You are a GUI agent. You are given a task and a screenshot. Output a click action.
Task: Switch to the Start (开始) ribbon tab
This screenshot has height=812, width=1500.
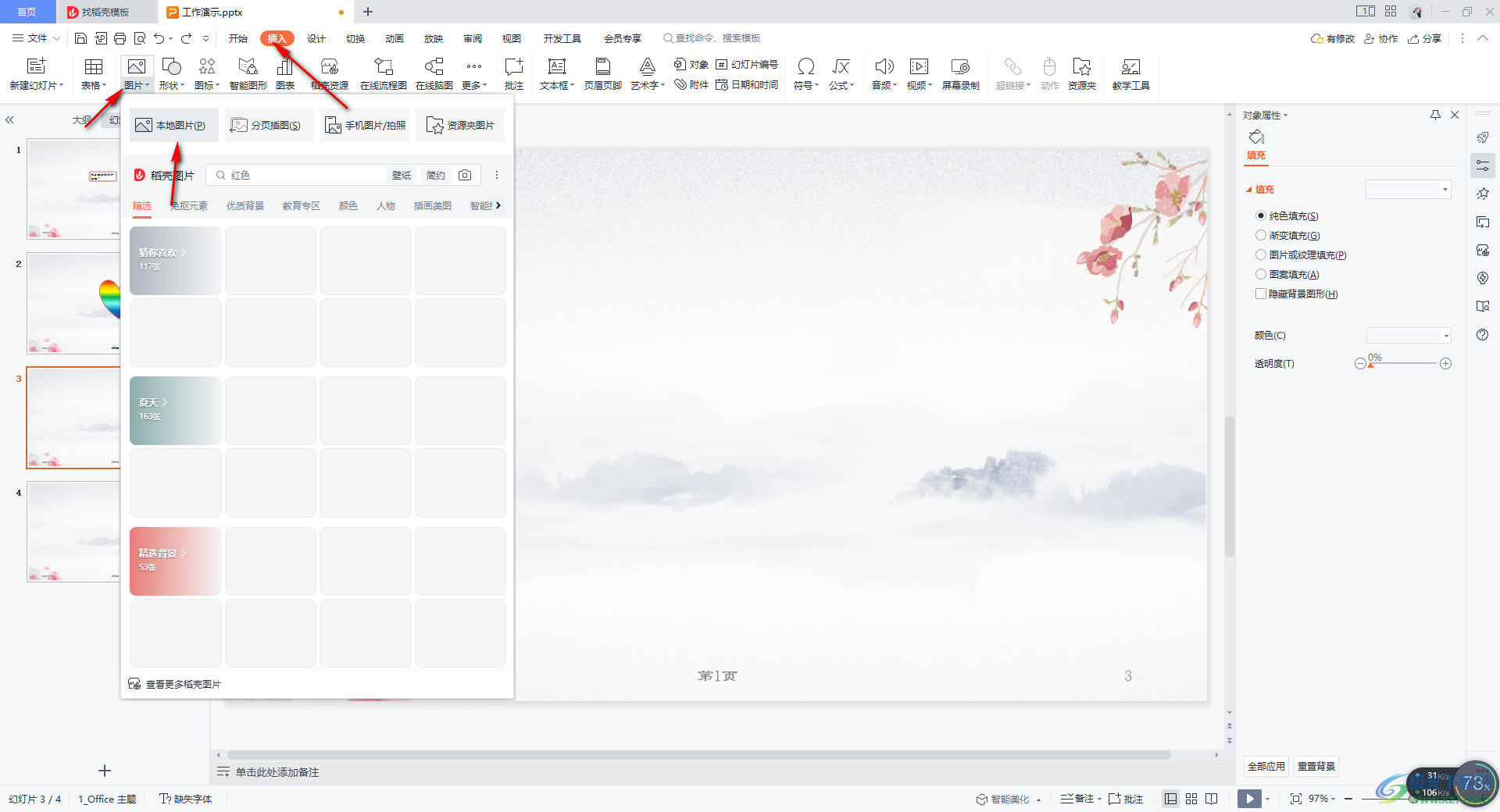coord(238,38)
